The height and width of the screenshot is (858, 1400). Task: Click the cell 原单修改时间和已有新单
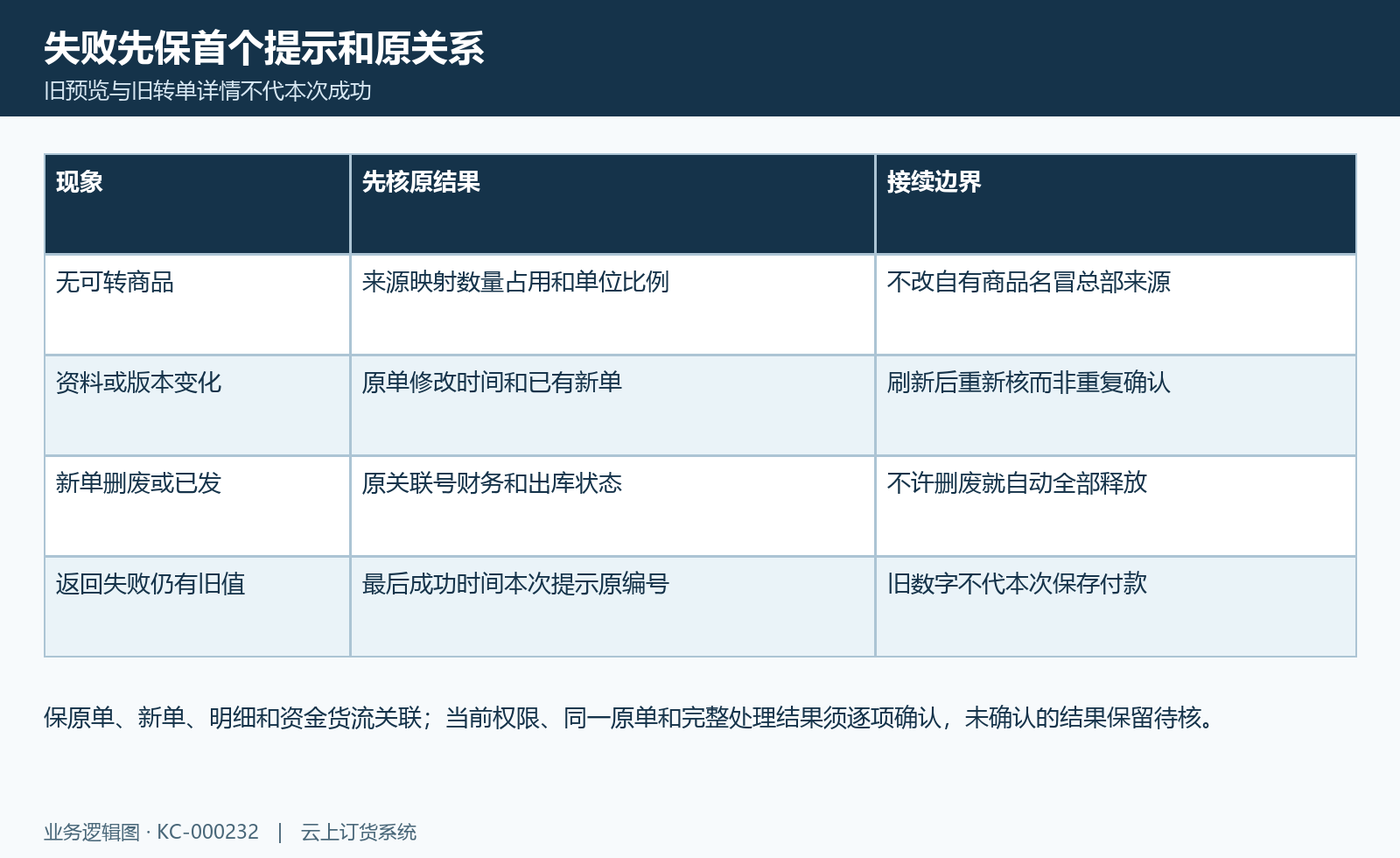612,405
